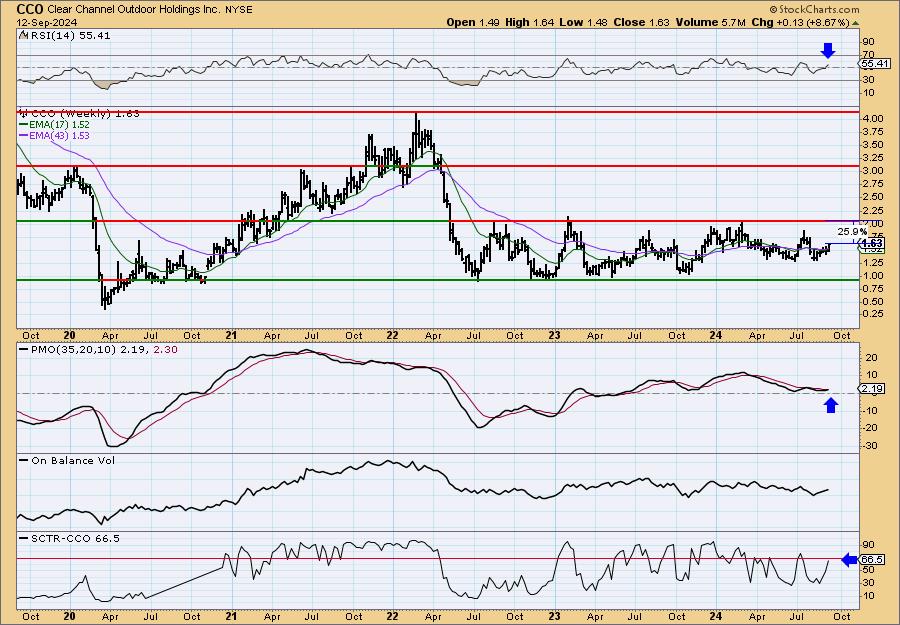The width and height of the screenshot is (900, 625).
Task: Click the Volume 5.7M value
Action: click(x=711, y=22)
